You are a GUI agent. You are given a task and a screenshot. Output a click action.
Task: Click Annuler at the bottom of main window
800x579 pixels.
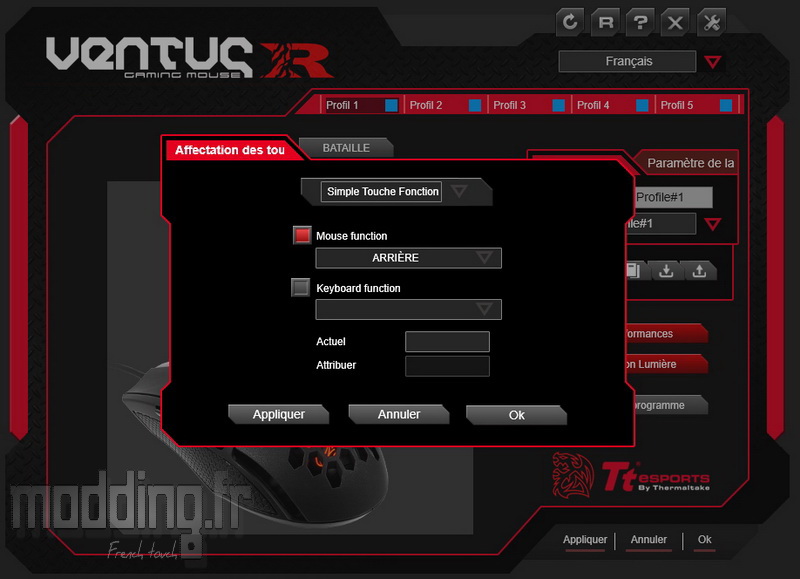tap(648, 540)
